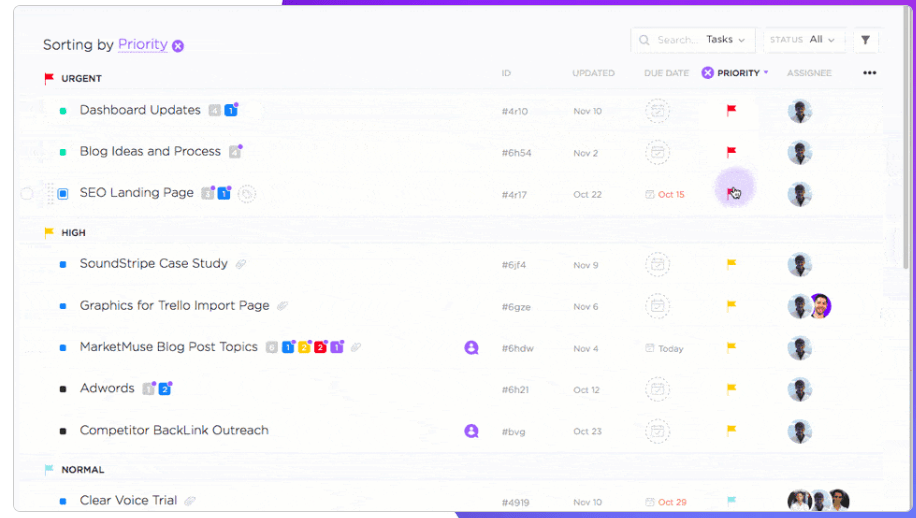Screen dimensions: 916x518
Task: Click the Oct 29 due date on Clear Voice Trial
Action: pyautogui.click(x=666, y=502)
